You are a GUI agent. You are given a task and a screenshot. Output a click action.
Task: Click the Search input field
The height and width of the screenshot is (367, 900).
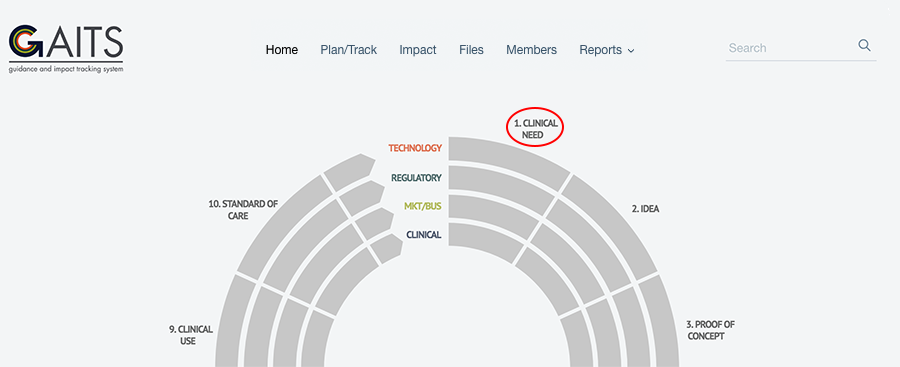[790, 48]
